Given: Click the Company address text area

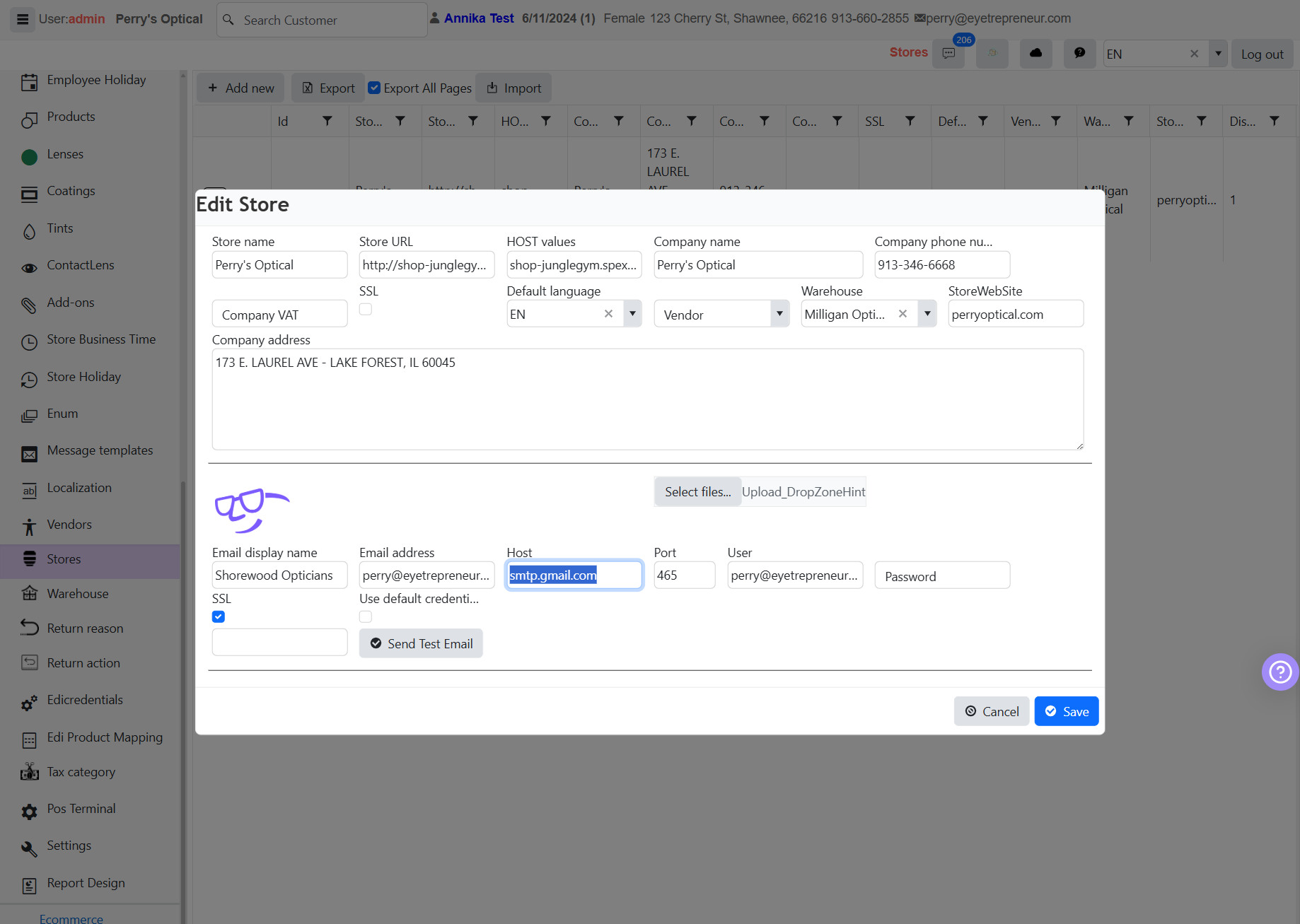Looking at the screenshot, I should pos(647,399).
